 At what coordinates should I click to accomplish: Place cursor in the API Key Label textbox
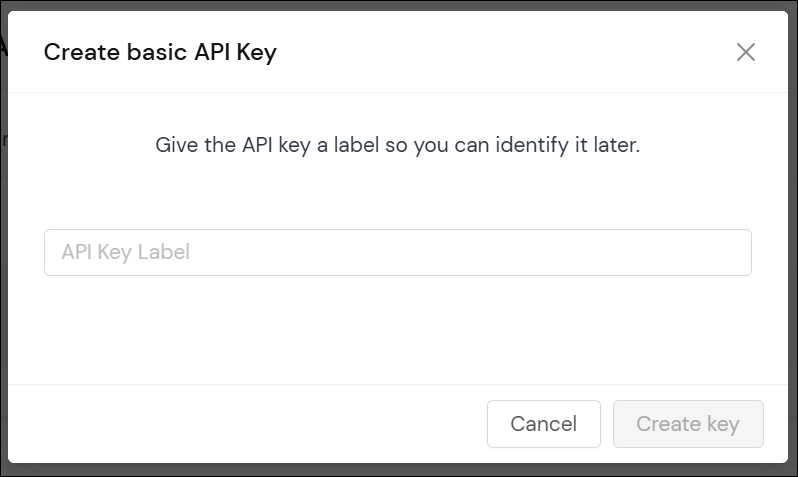397,252
